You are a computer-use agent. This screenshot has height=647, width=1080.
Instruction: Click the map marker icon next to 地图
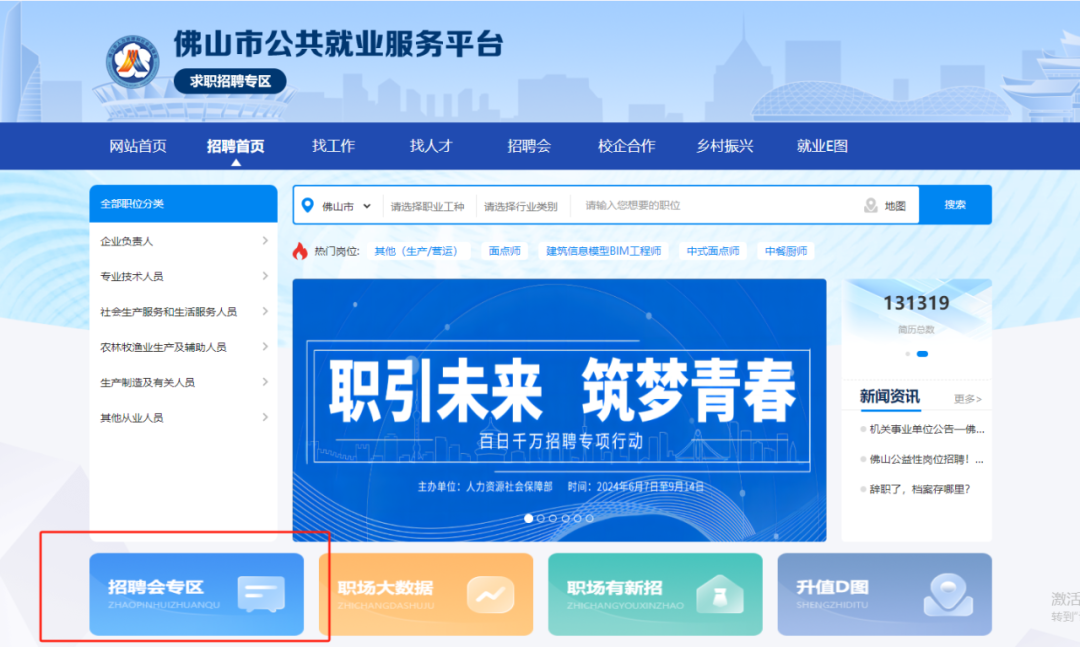point(871,205)
